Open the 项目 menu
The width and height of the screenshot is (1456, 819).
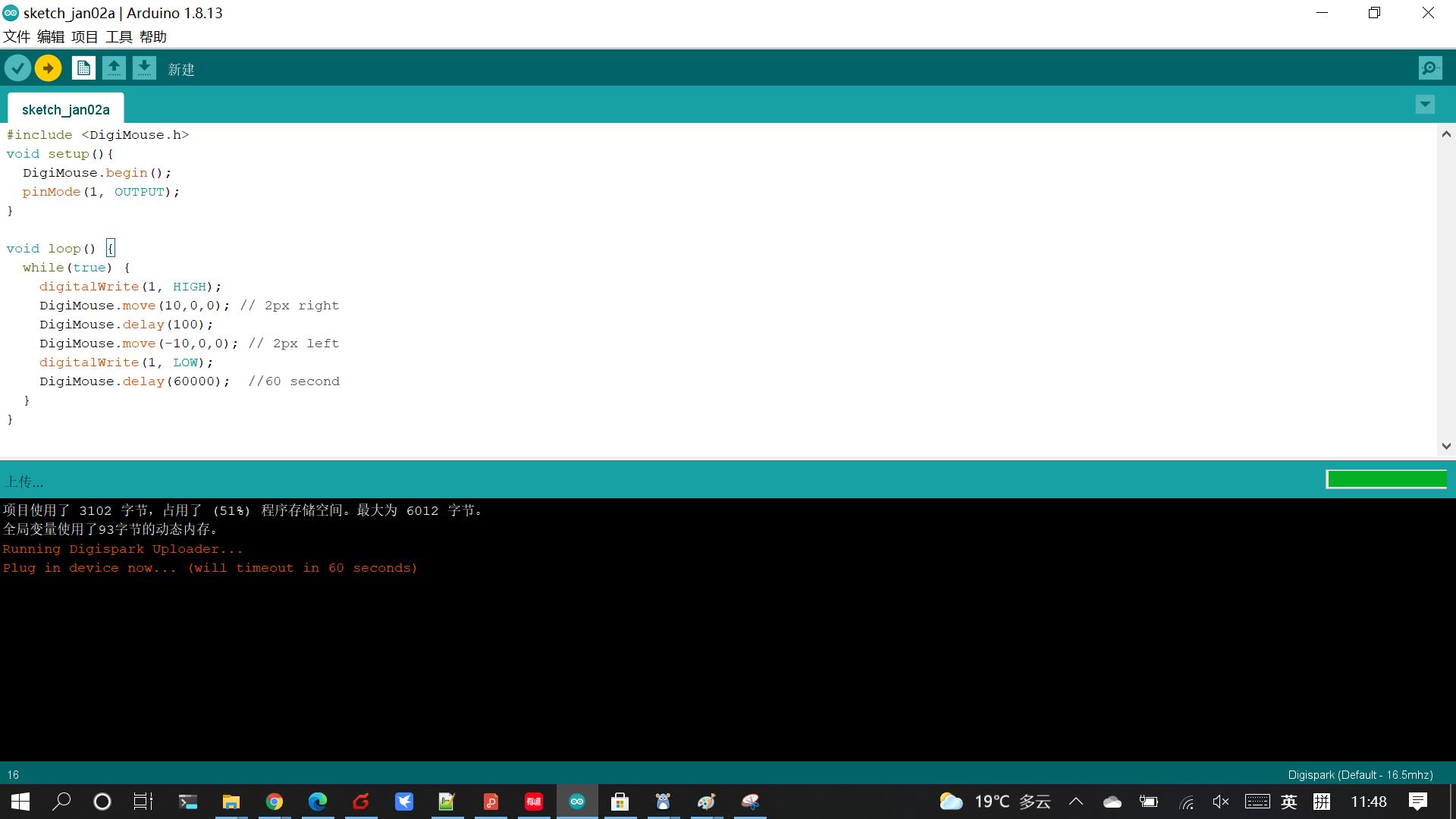click(x=84, y=36)
